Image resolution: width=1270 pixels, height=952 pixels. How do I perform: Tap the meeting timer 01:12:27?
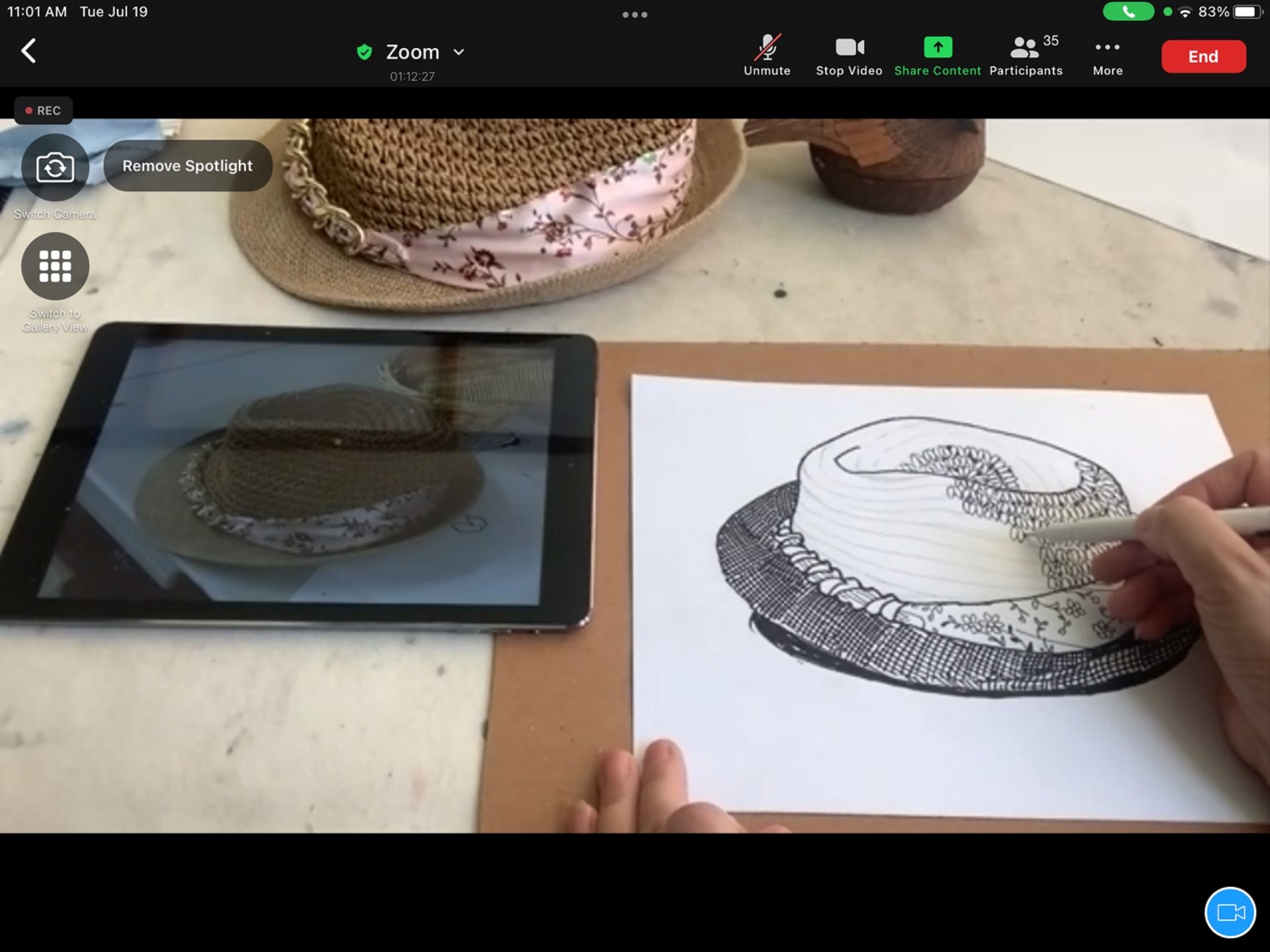[x=412, y=76]
